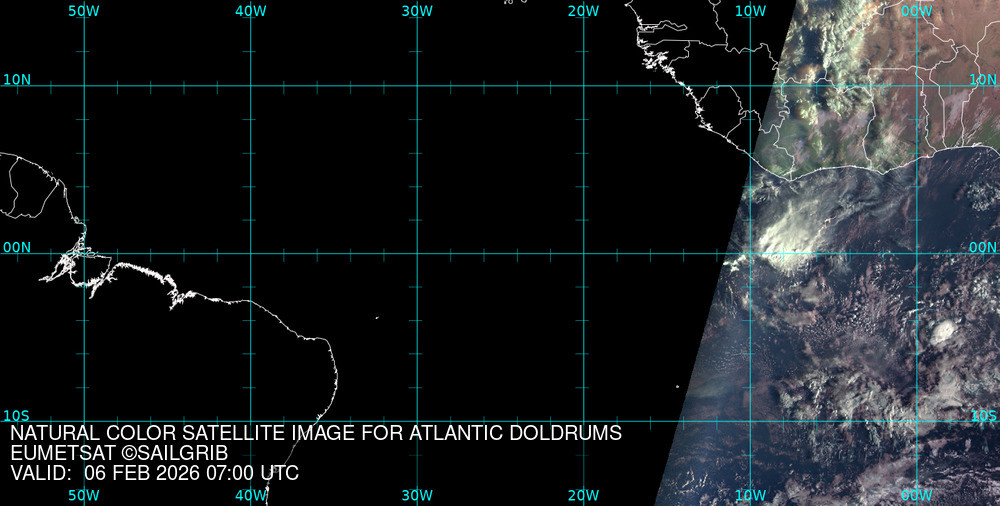Select the grid intersection of 20W and 10S
Viewport: 1000px width, 506px height.
(x=583, y=421)
